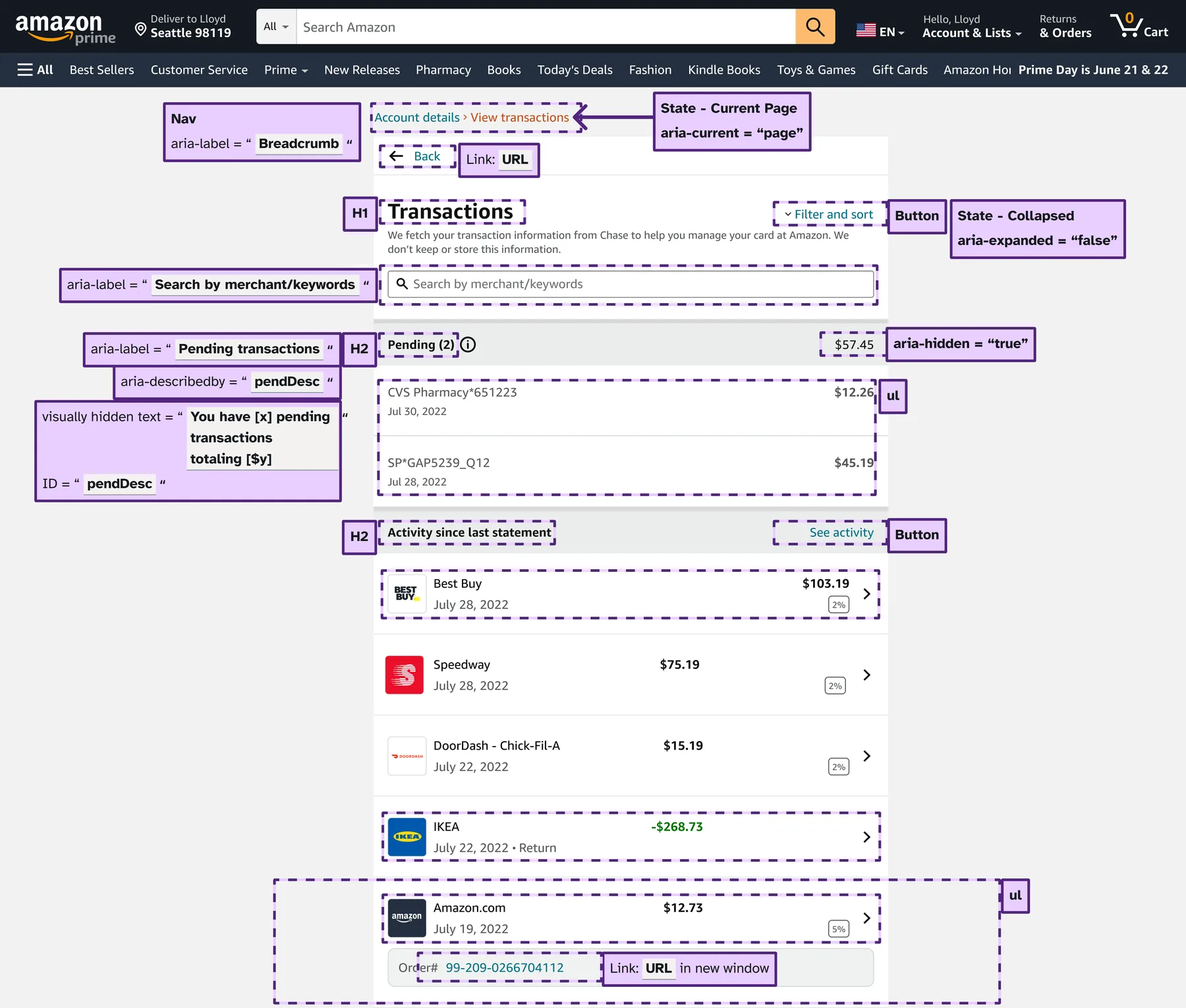Open Best Buy transaction chevron

coord(866,594)
